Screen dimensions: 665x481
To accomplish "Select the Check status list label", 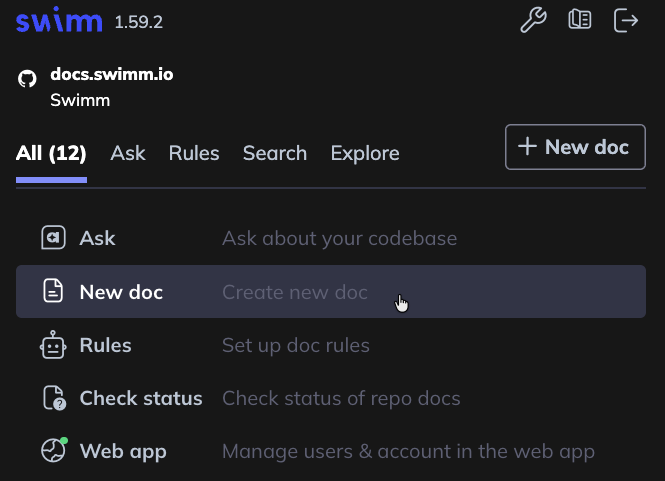I will (x=141, y=398).
